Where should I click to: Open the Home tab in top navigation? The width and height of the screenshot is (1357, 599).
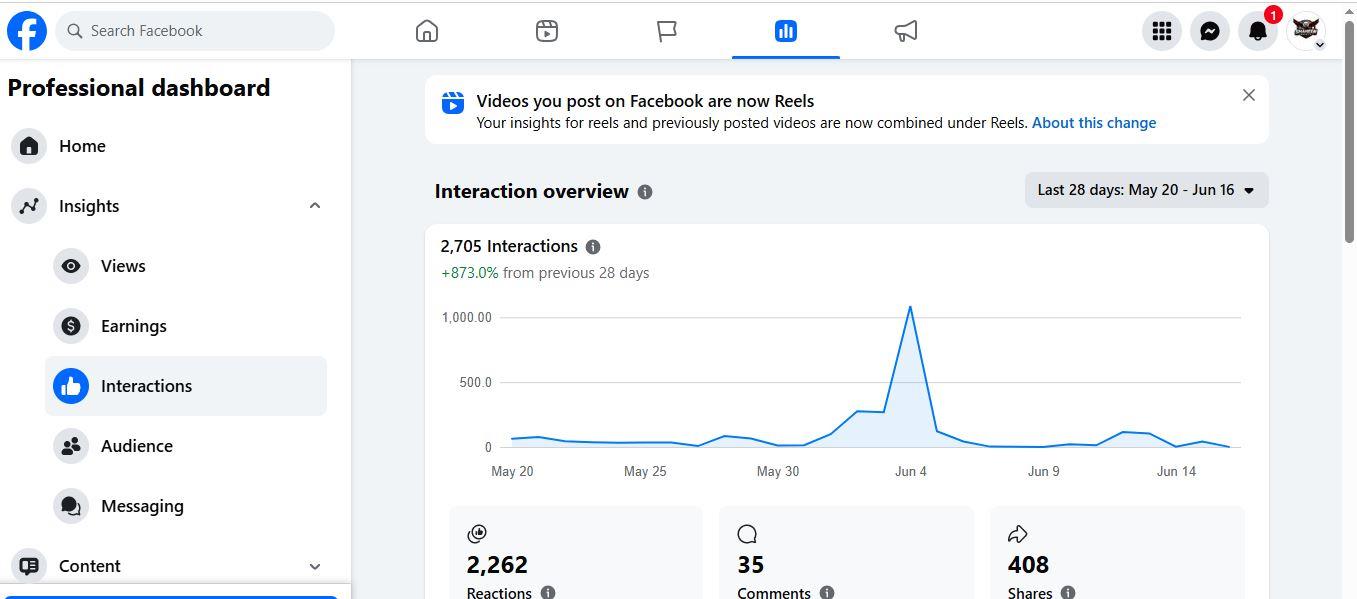point(427,31)
